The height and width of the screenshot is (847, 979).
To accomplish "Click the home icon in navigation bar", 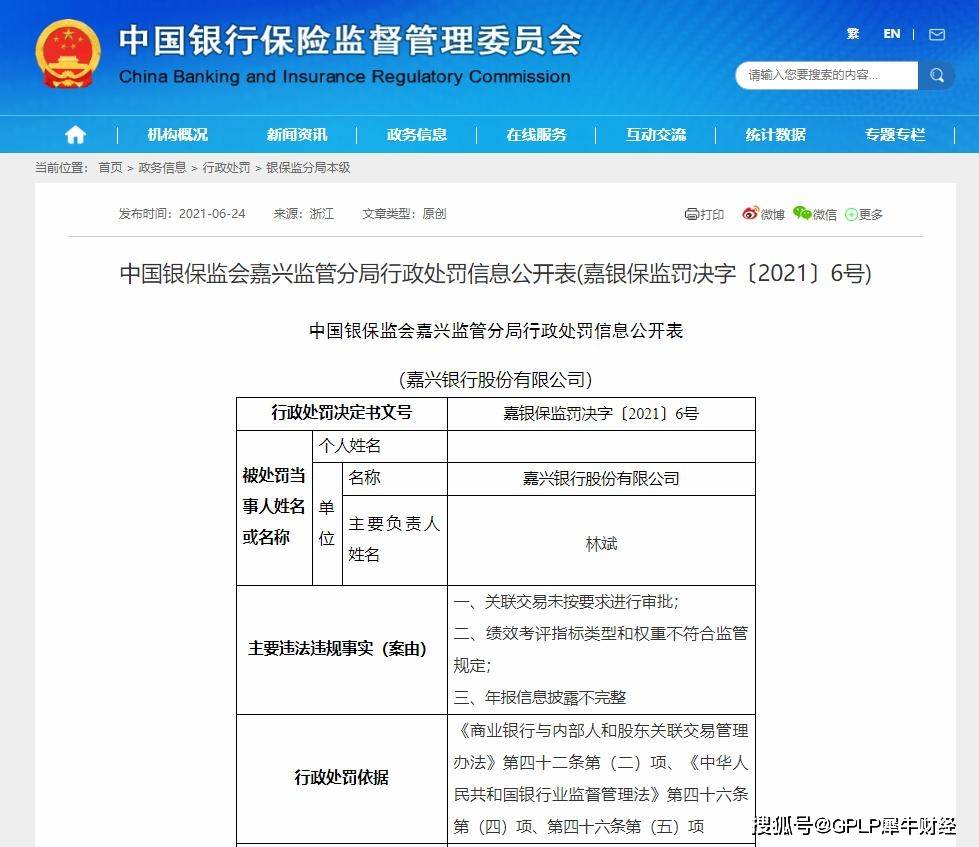I will [x=75, y=134].
